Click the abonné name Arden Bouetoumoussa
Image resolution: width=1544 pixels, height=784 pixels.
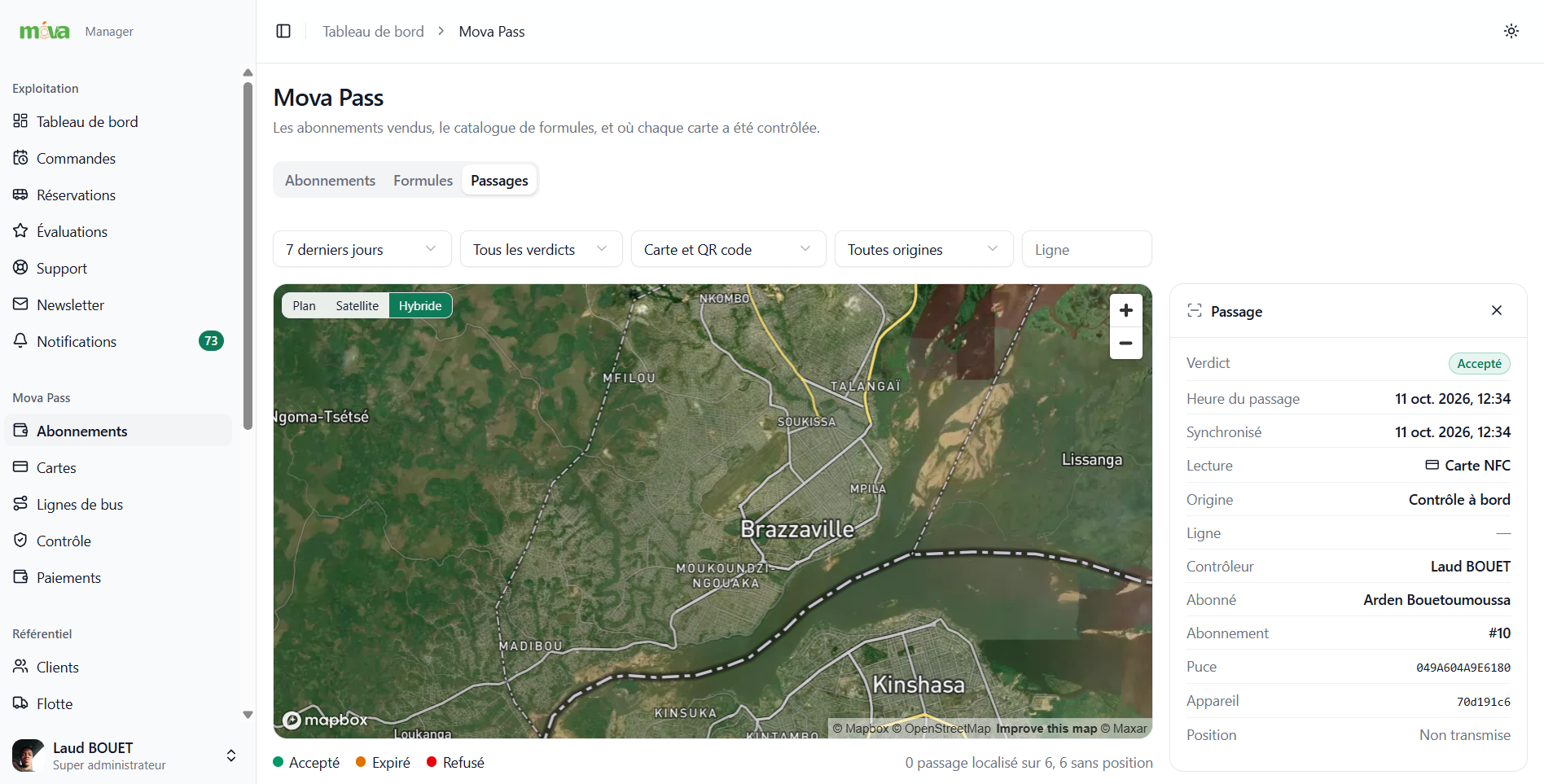(x=1437, y=600)
